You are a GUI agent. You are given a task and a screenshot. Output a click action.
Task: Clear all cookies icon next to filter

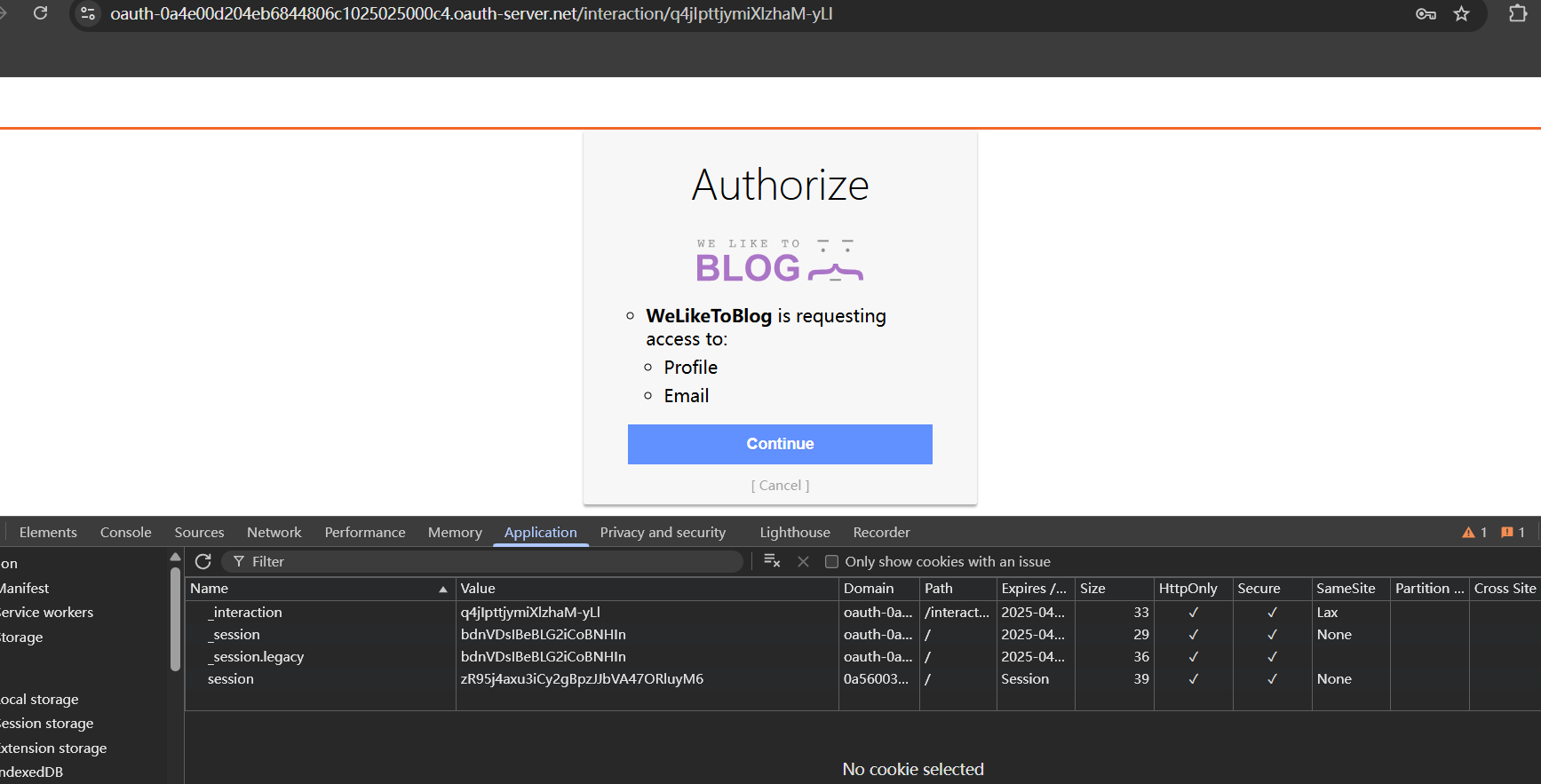point(772,561)
